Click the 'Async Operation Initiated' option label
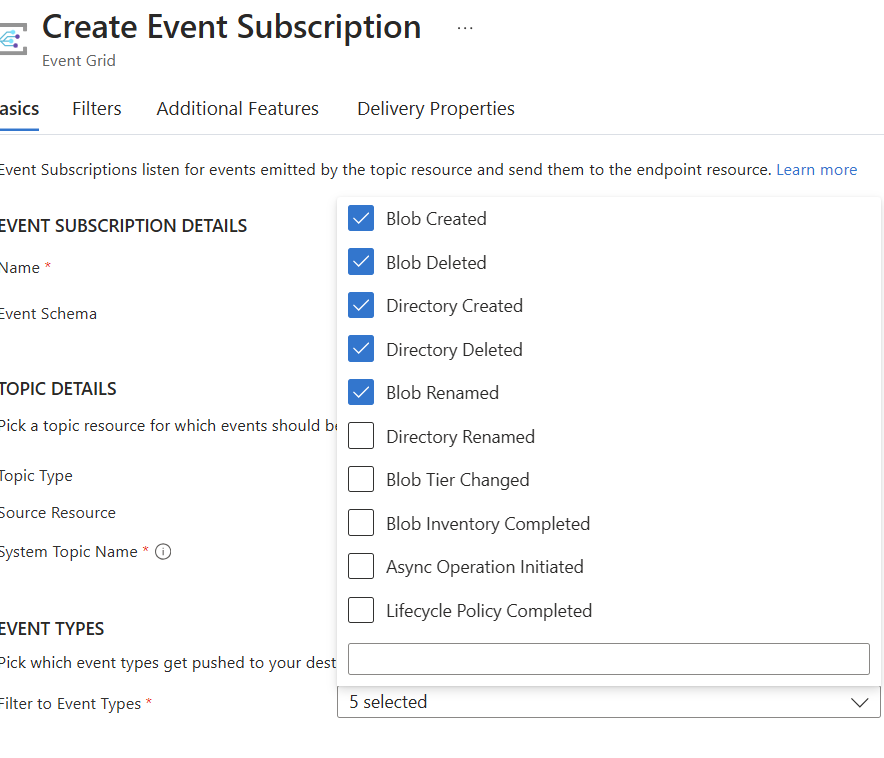884x758 pixels. [484, 567]
